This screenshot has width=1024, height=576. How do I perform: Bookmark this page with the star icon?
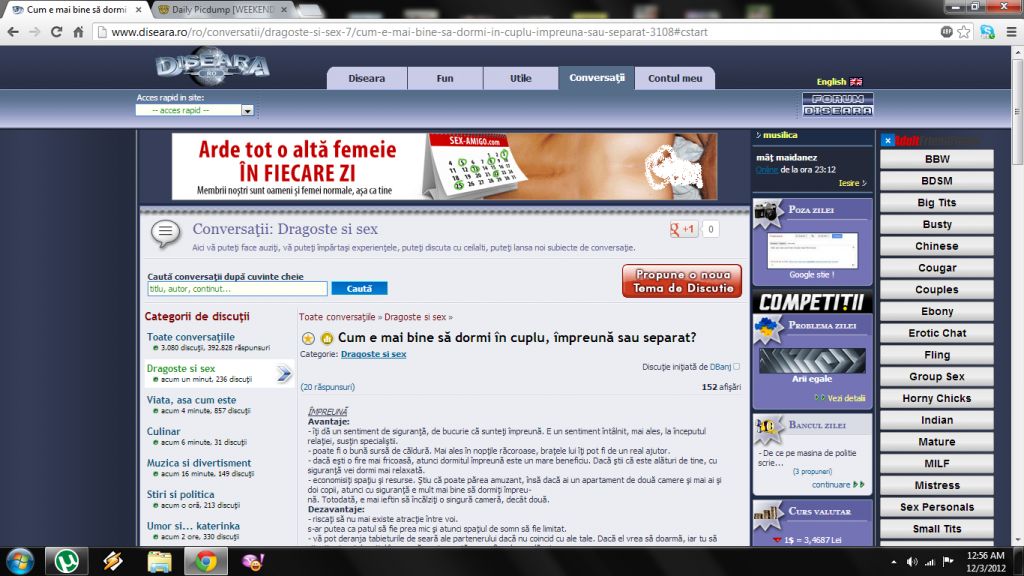coord(964,32)
